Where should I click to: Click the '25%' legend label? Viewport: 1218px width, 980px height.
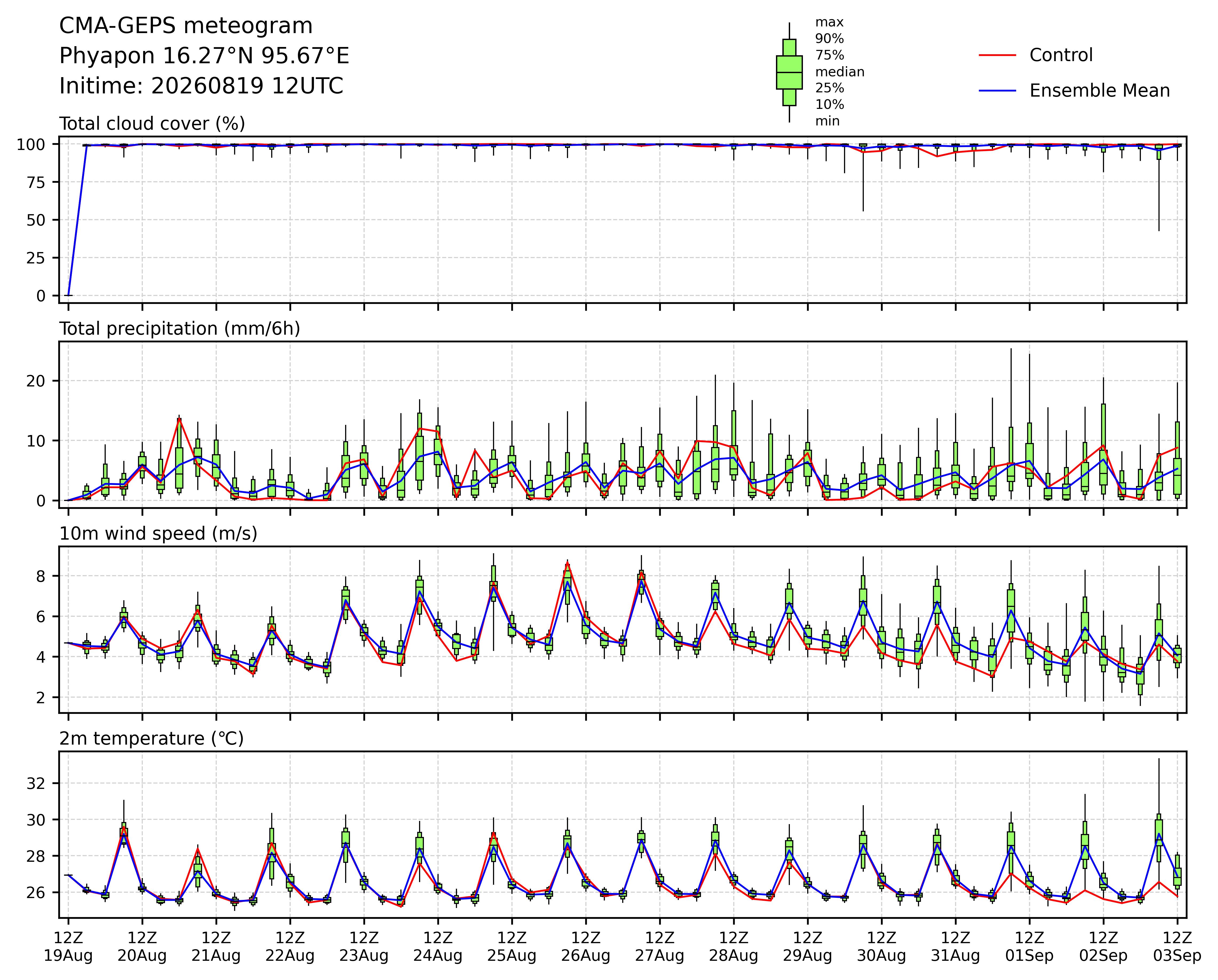click(x=829, y=89)
